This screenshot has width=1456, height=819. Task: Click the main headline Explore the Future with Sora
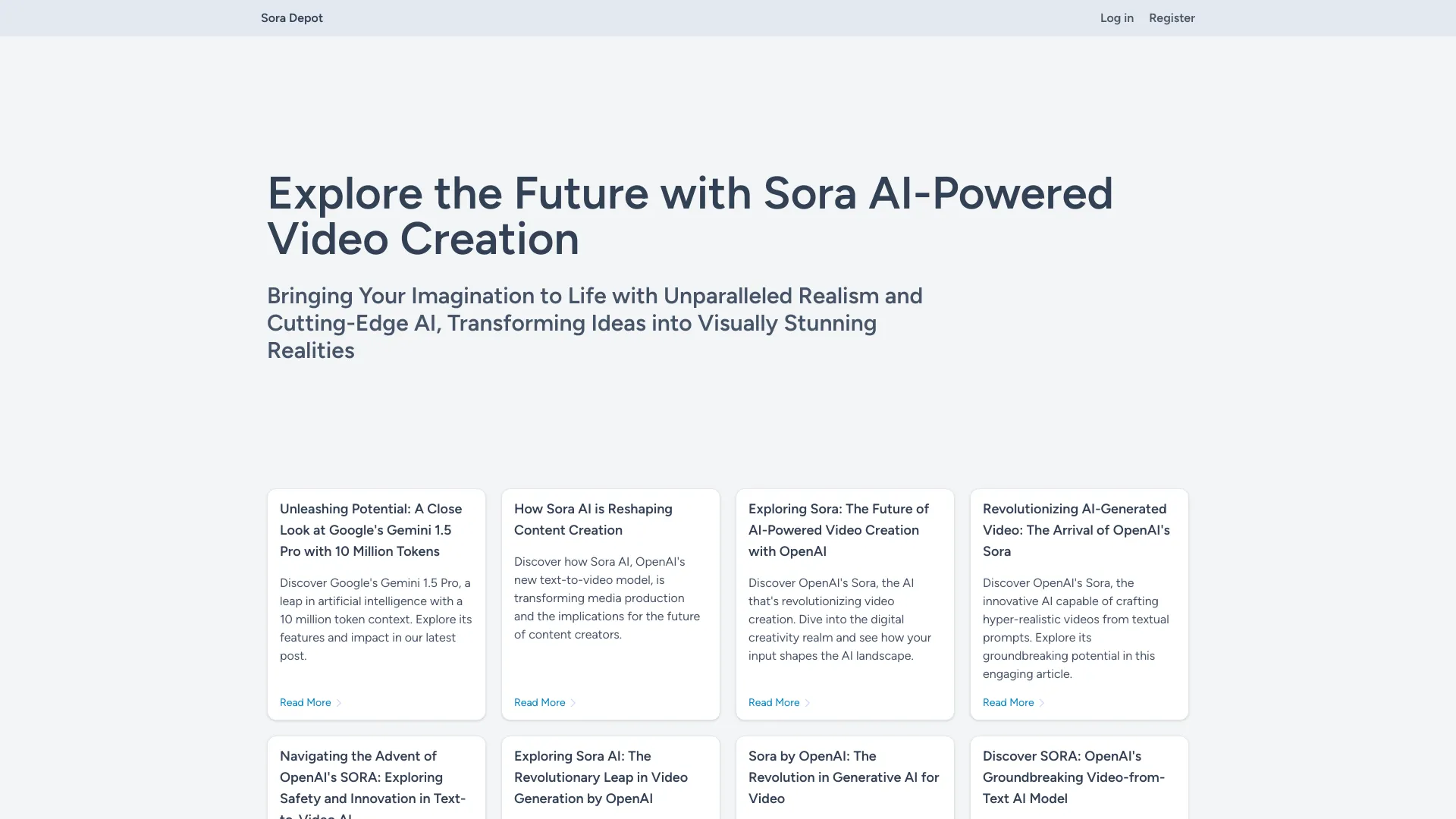tap(690, 218)
